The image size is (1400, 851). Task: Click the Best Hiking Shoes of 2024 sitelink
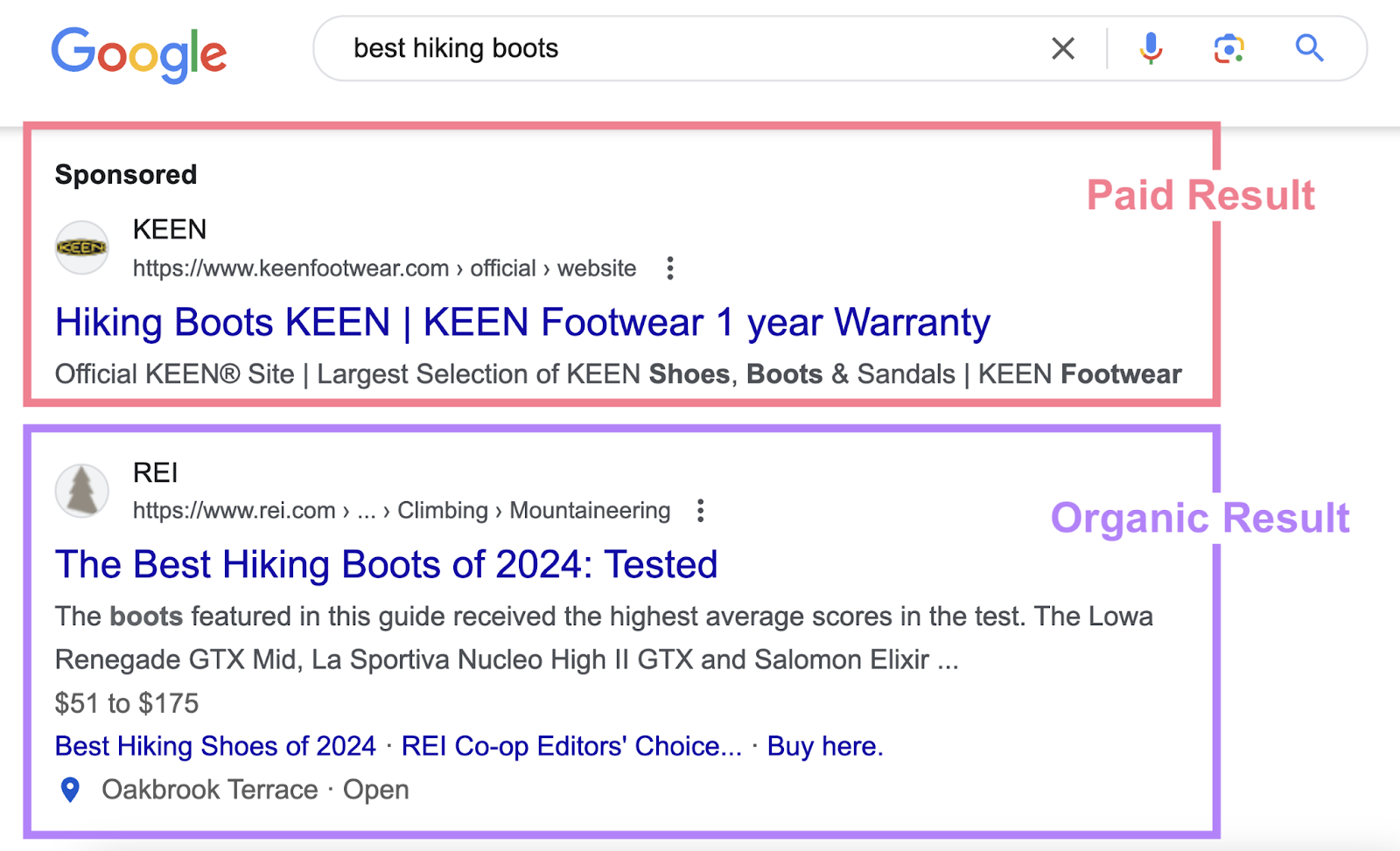pos(214,746)
